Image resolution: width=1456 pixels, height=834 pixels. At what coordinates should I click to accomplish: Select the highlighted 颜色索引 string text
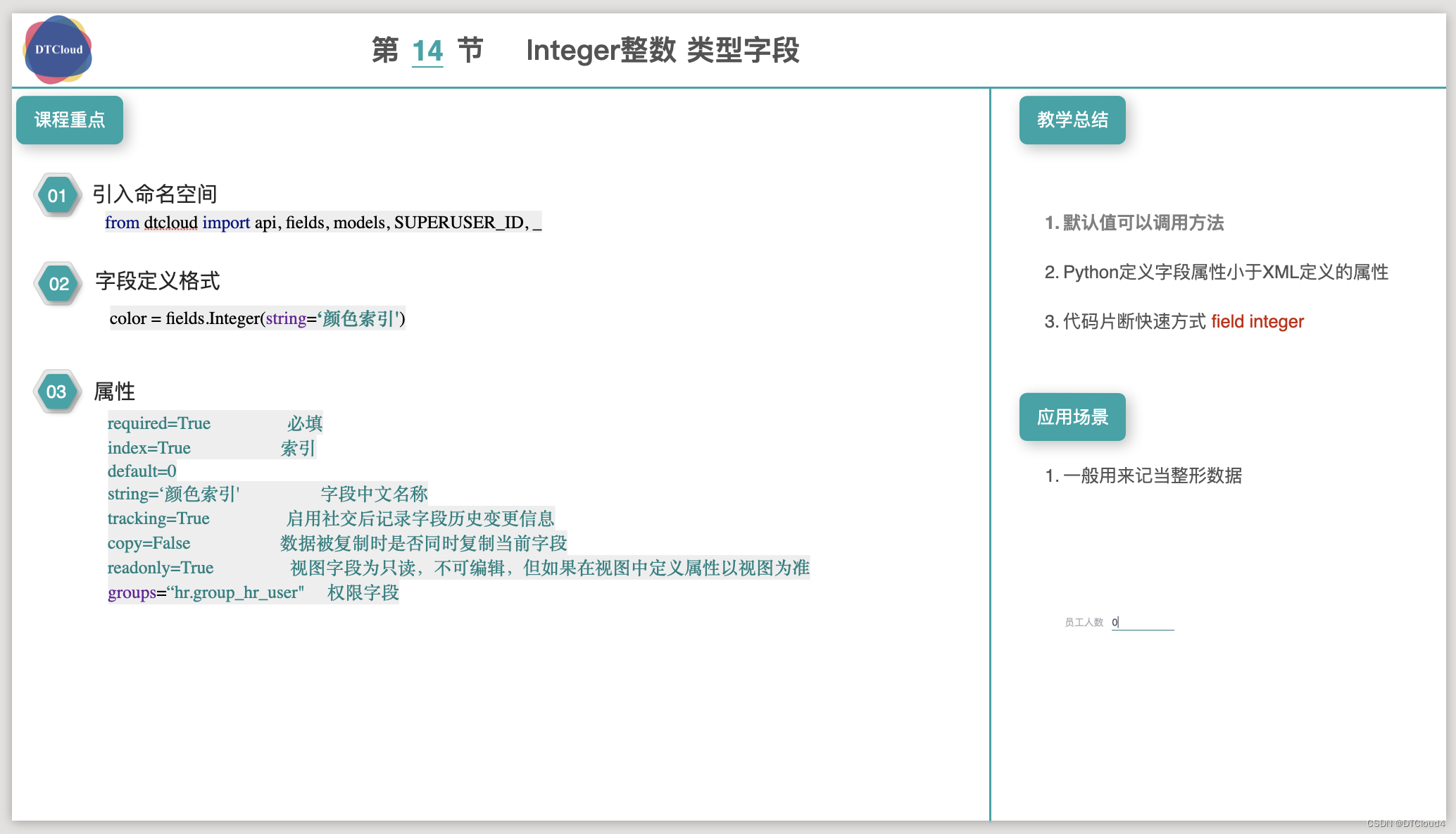358,318
